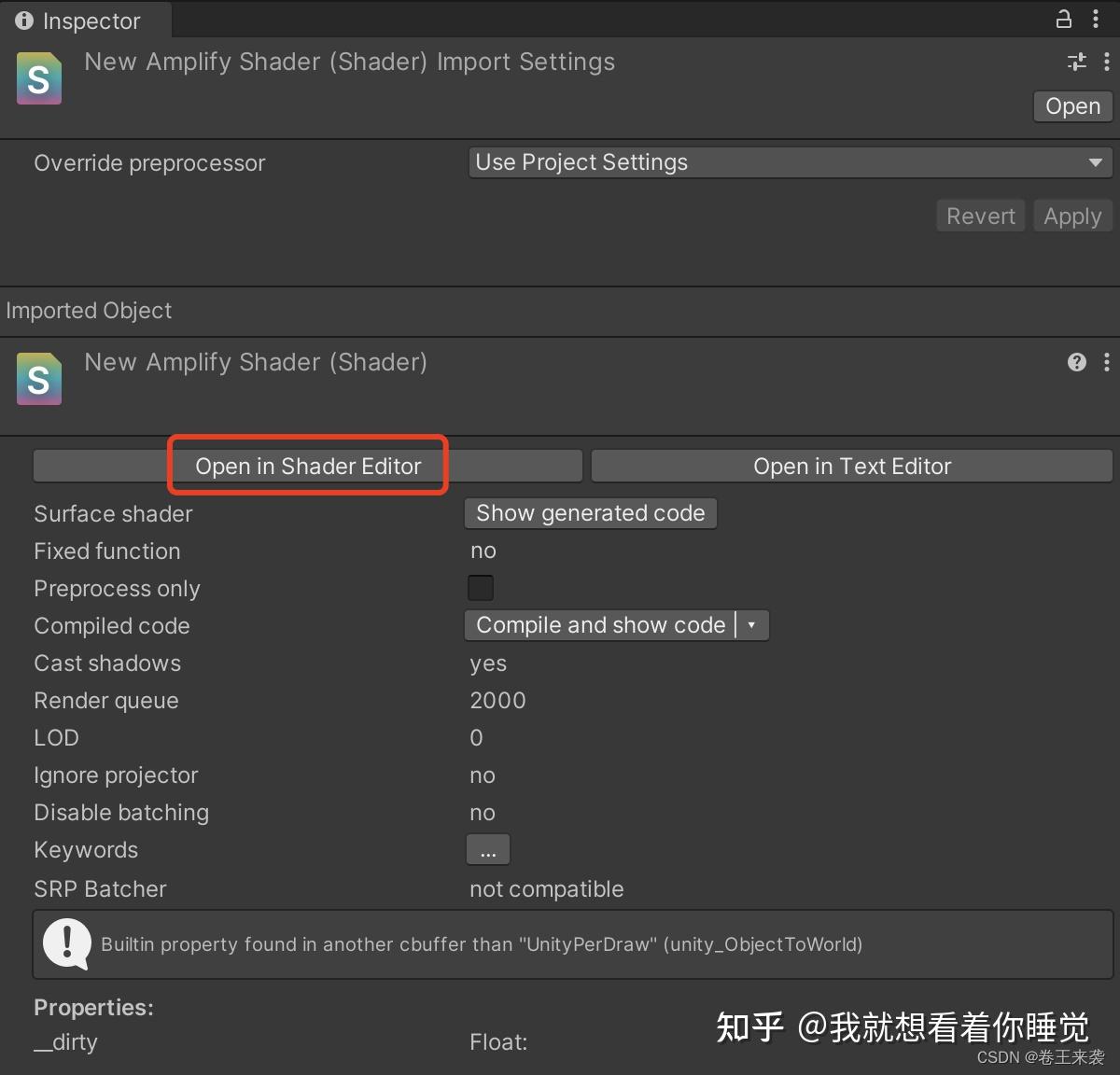Click the warning icon in the cbuffer message
This screenshot has width=1120, height=1075.
[66, 944]
